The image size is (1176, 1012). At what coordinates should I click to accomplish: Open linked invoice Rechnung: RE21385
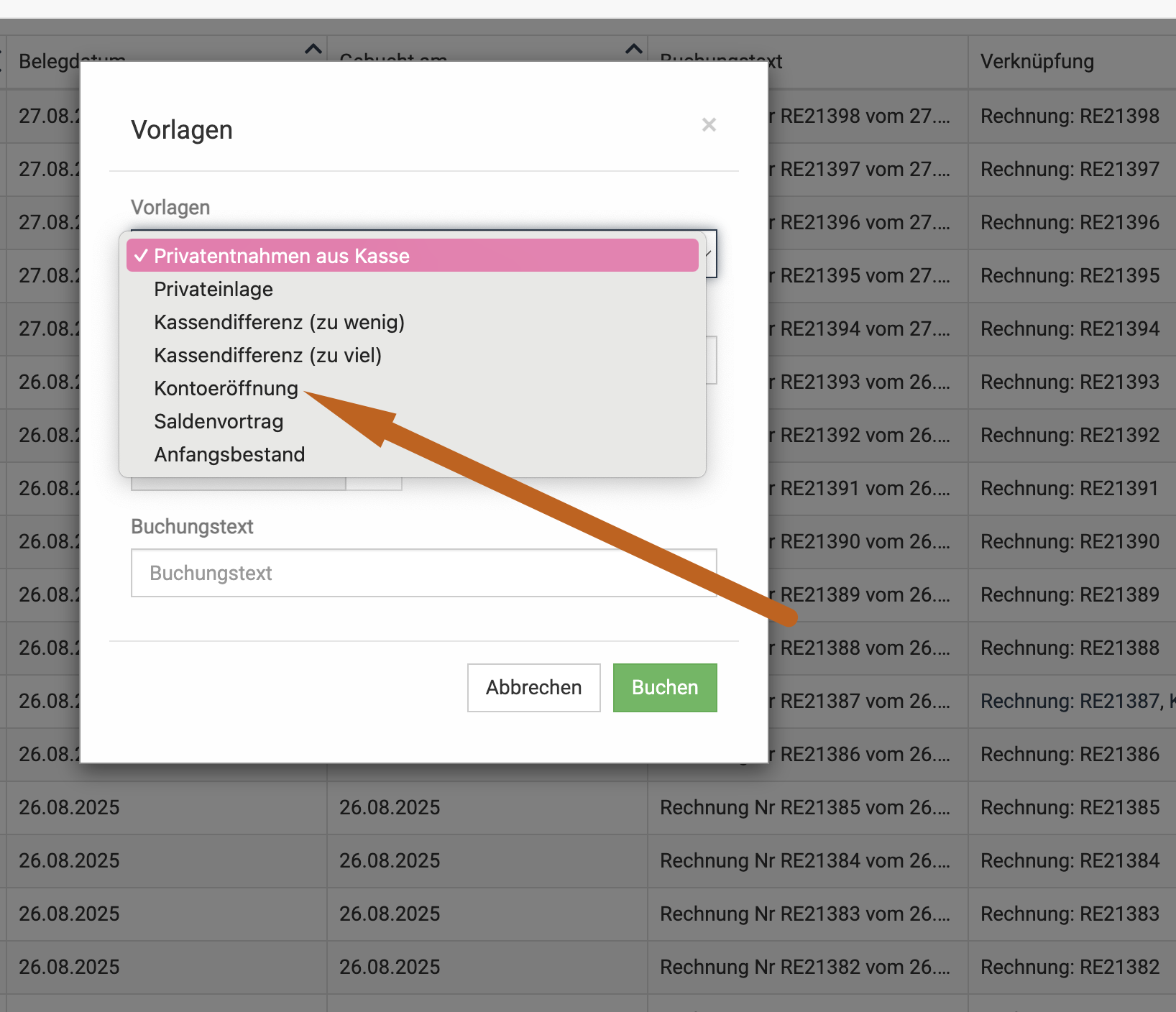1070,808
